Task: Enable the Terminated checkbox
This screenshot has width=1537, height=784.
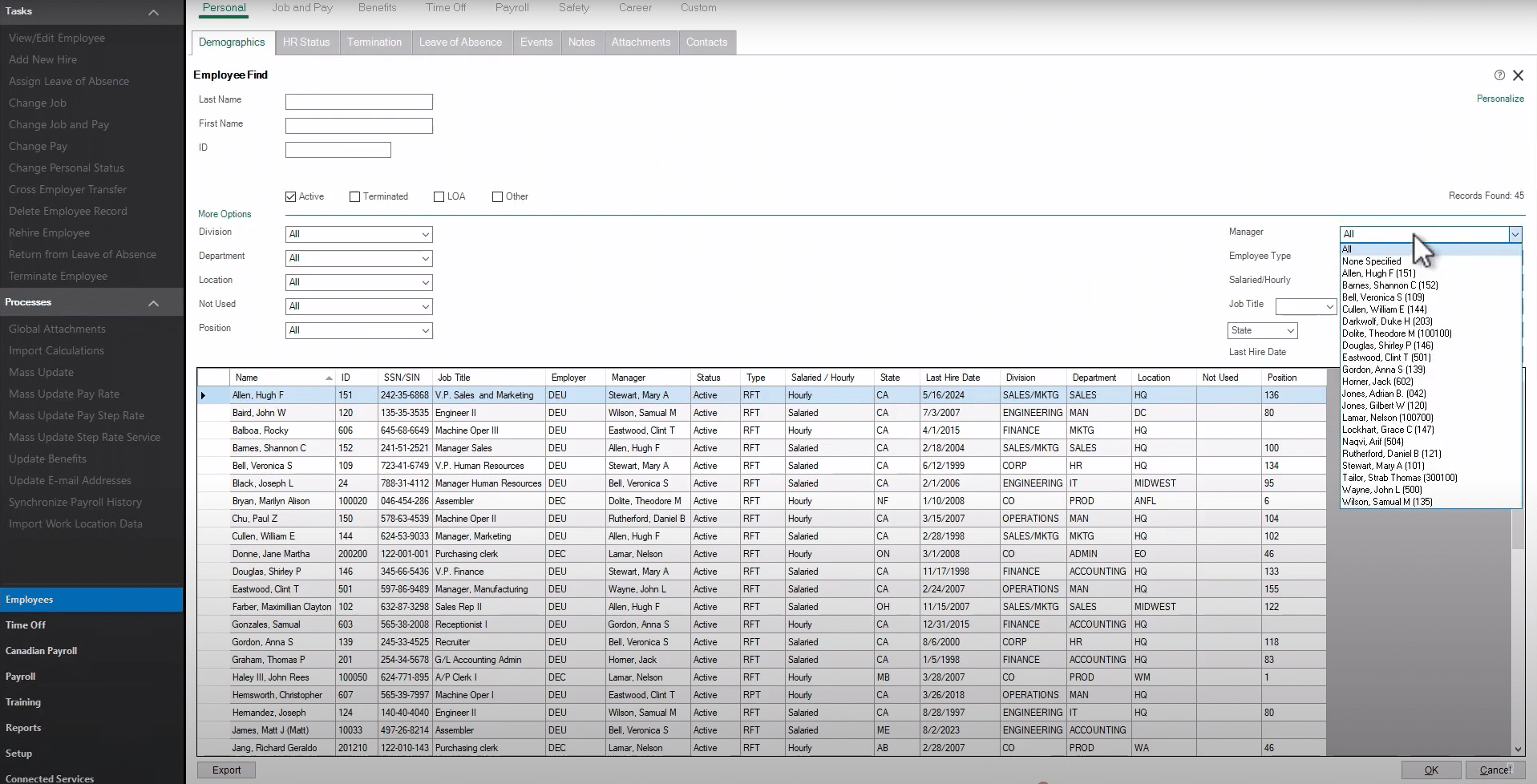Action: click(354, 196)
